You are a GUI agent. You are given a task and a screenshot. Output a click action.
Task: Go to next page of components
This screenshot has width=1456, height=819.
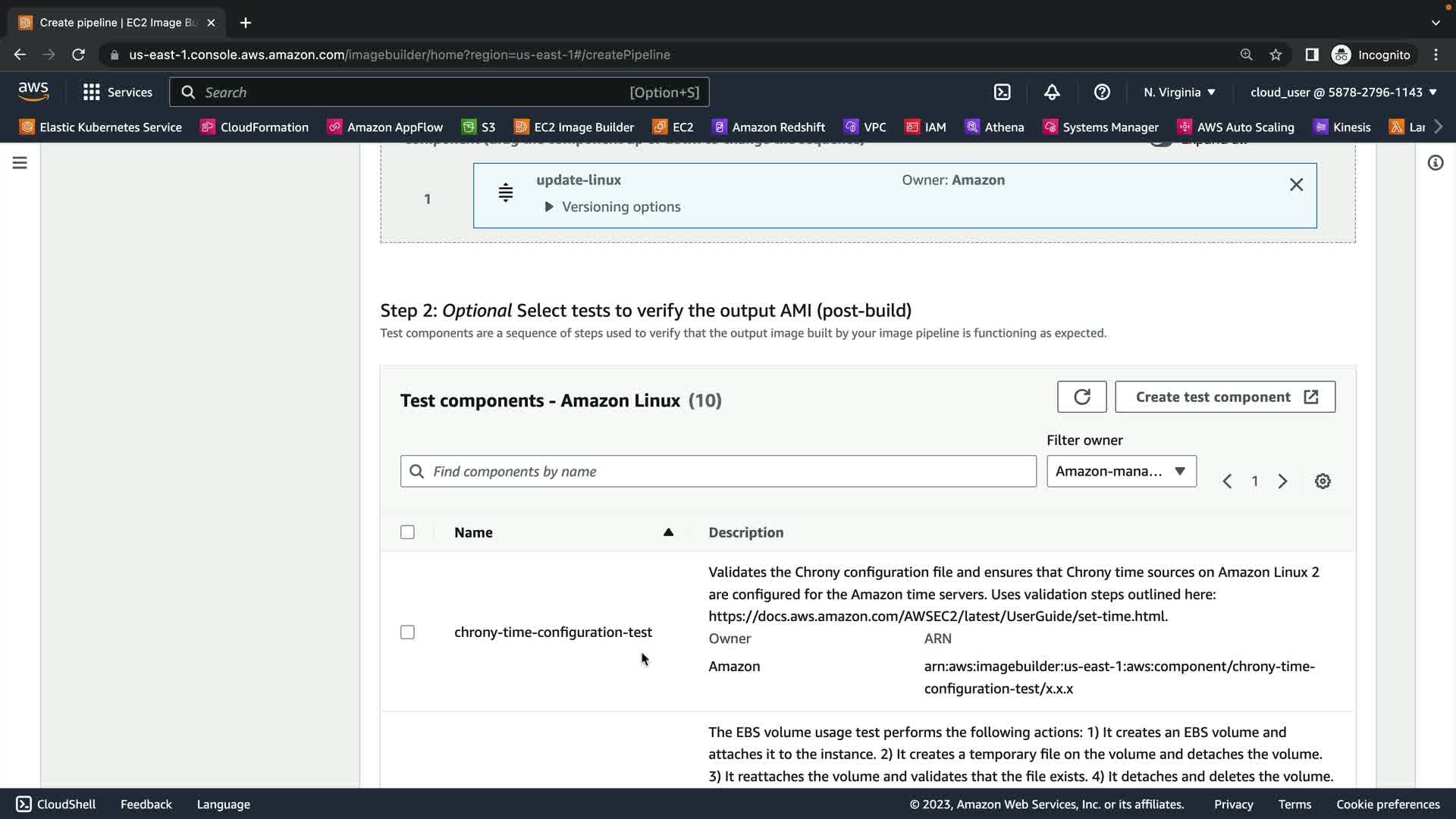[x=1282, y=482]
